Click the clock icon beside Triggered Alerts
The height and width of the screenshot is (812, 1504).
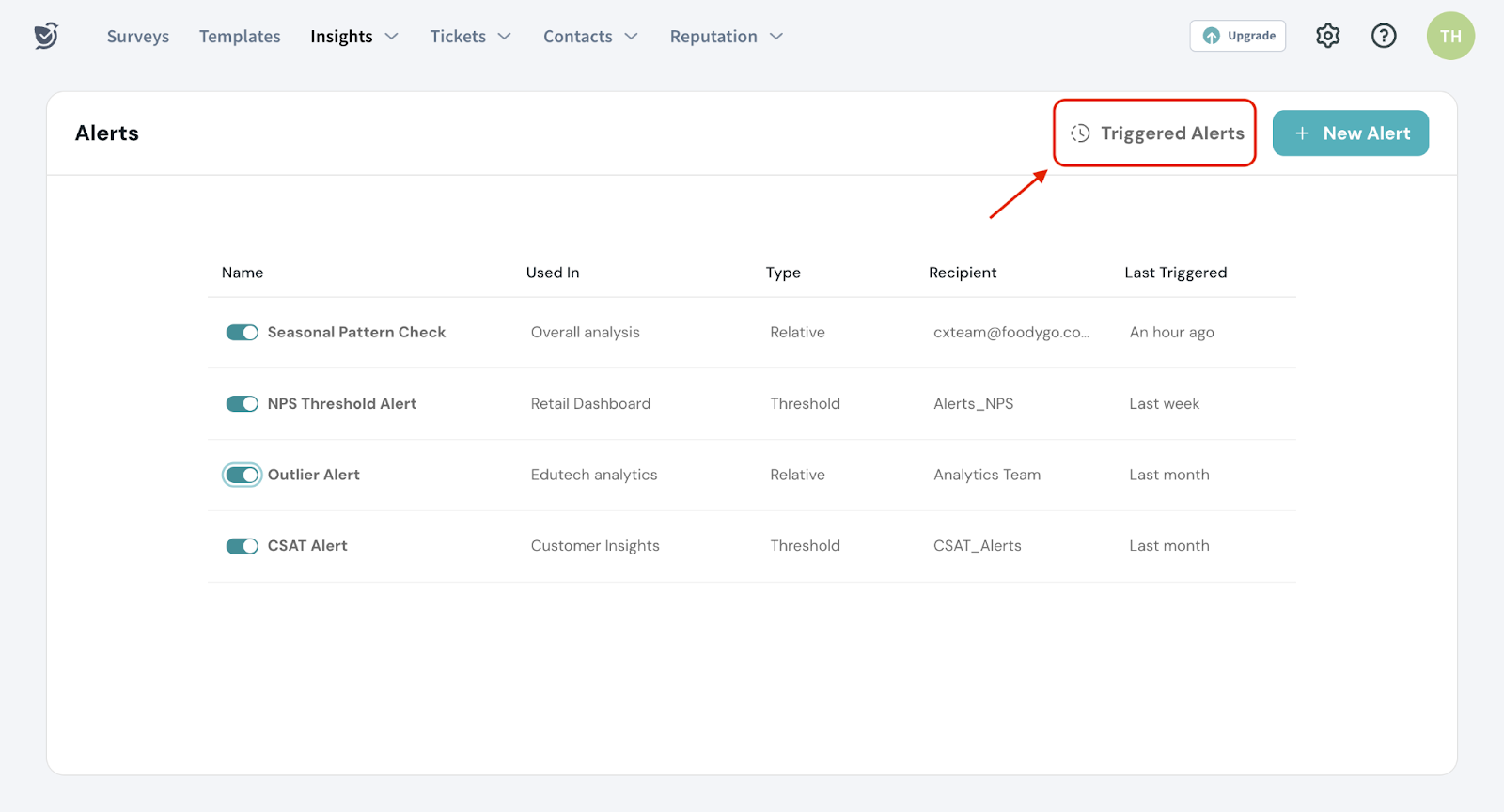1081,133
